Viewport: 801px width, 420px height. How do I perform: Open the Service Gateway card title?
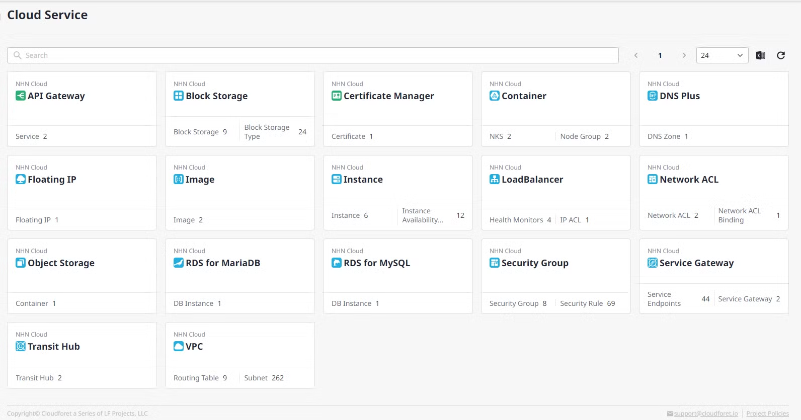pos(697,263)
